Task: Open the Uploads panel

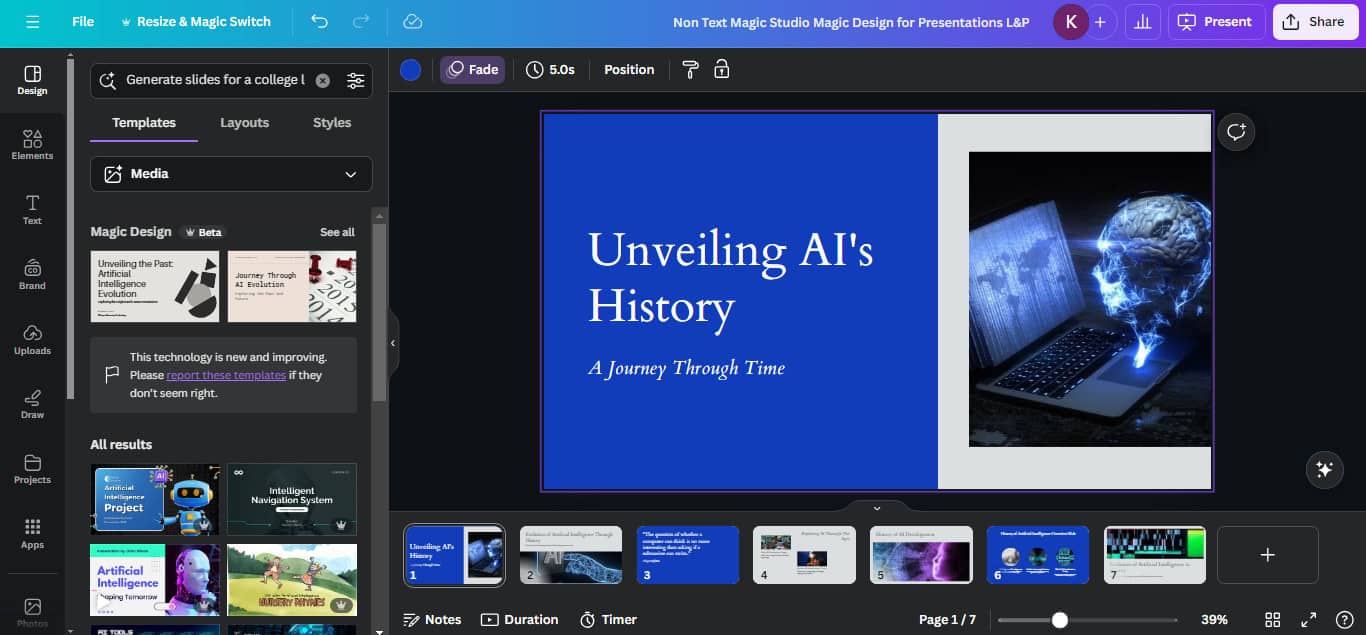Action: pyautogui.click(x=32, y=340)
